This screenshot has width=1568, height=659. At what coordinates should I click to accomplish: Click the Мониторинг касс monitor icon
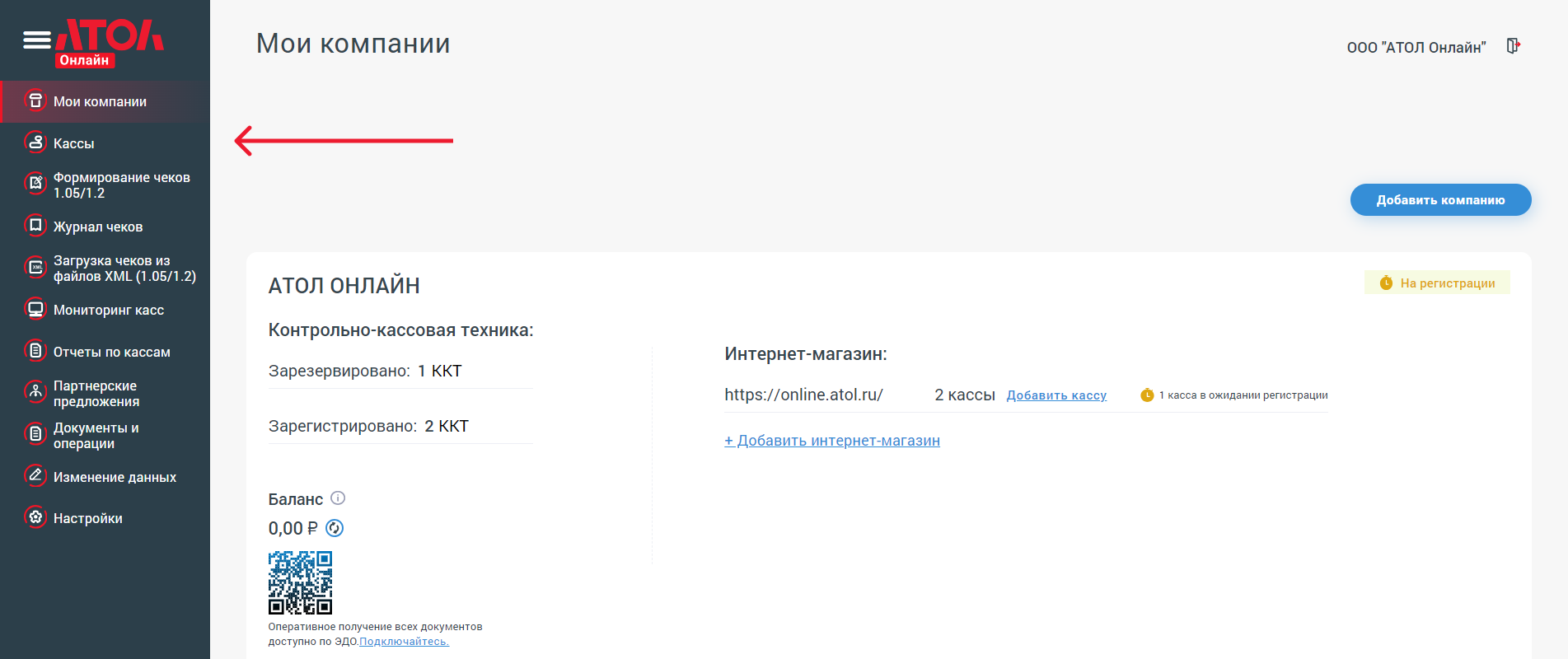tap(35, 310)
